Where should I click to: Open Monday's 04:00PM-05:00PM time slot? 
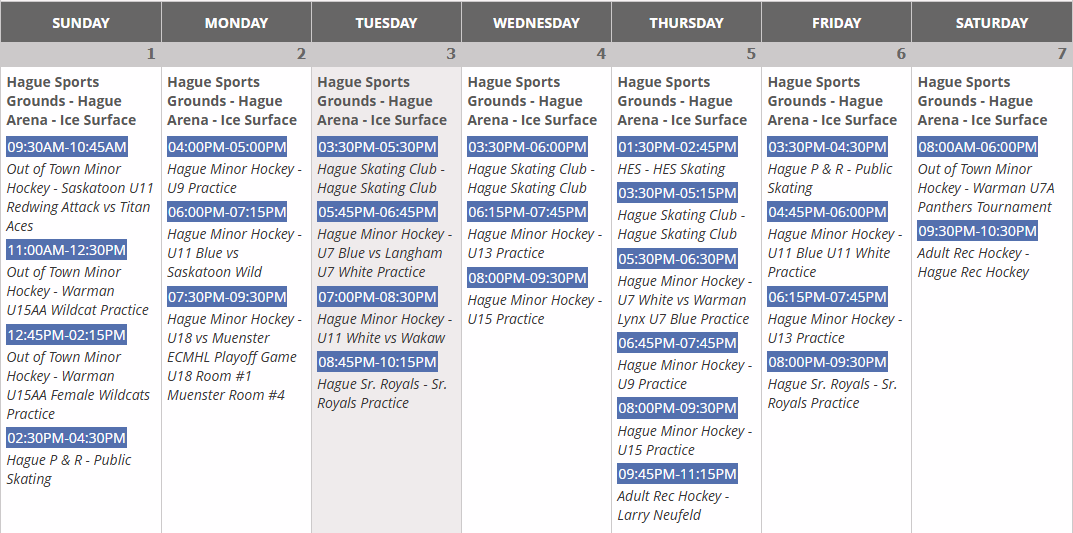coord(227,147)
